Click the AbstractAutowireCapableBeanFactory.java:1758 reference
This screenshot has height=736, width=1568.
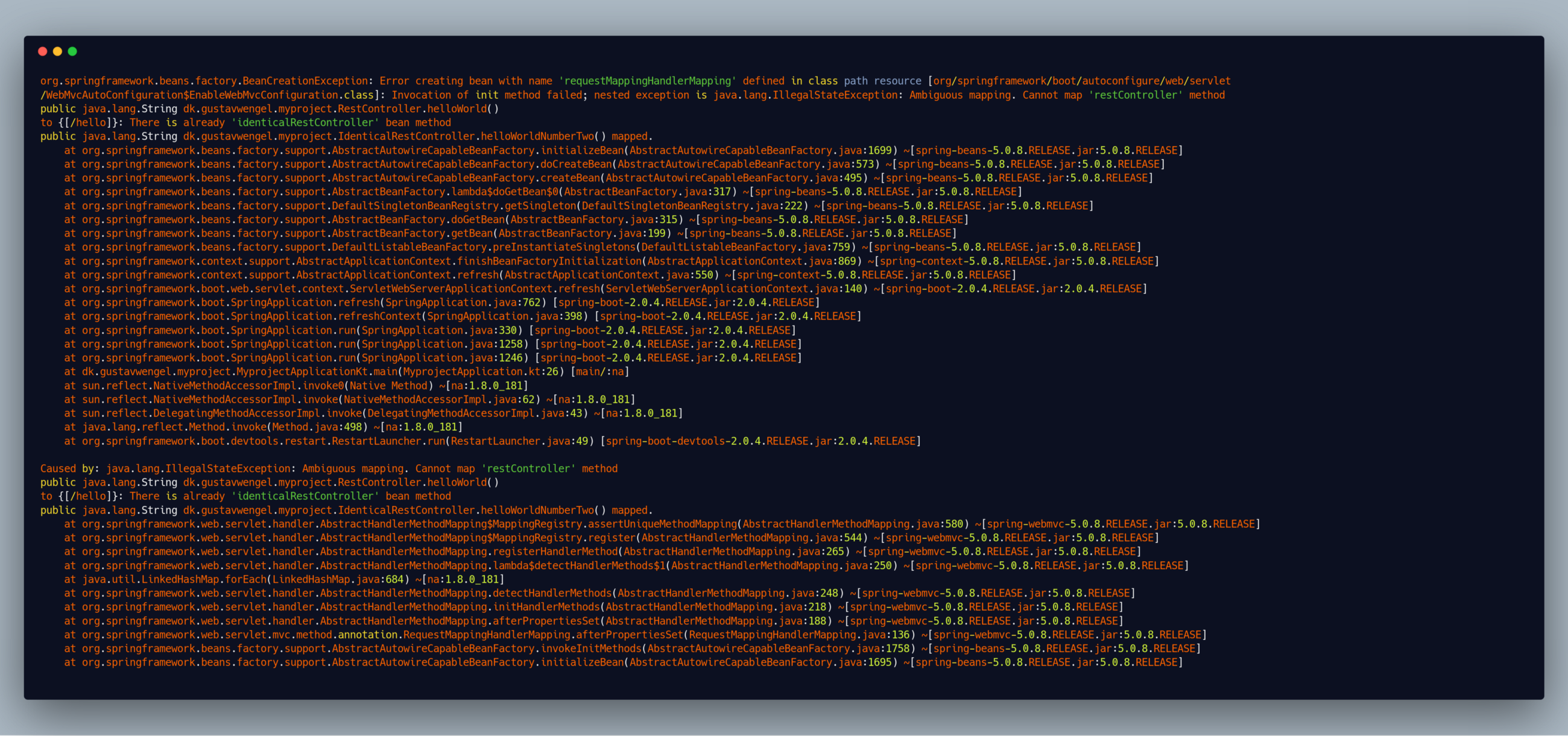tap(777, 649)
